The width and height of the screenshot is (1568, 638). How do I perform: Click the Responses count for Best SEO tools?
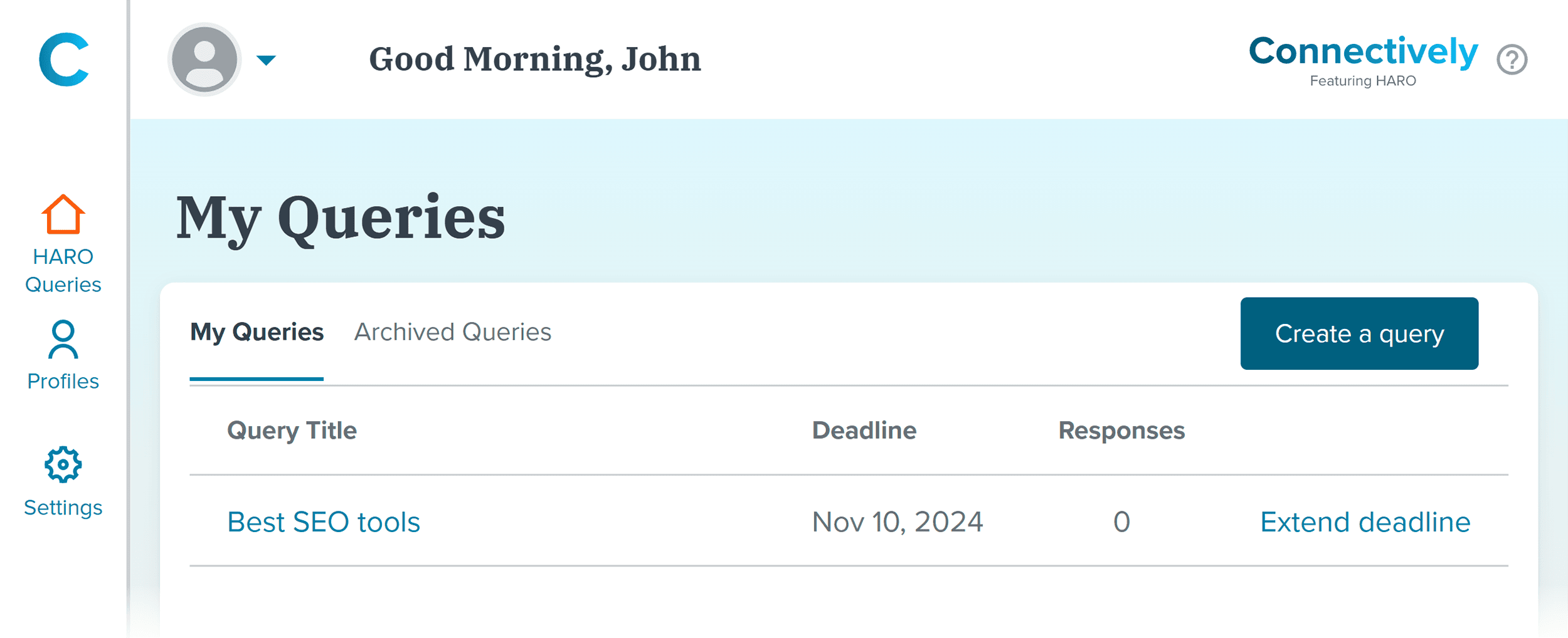click(1122, 521)
